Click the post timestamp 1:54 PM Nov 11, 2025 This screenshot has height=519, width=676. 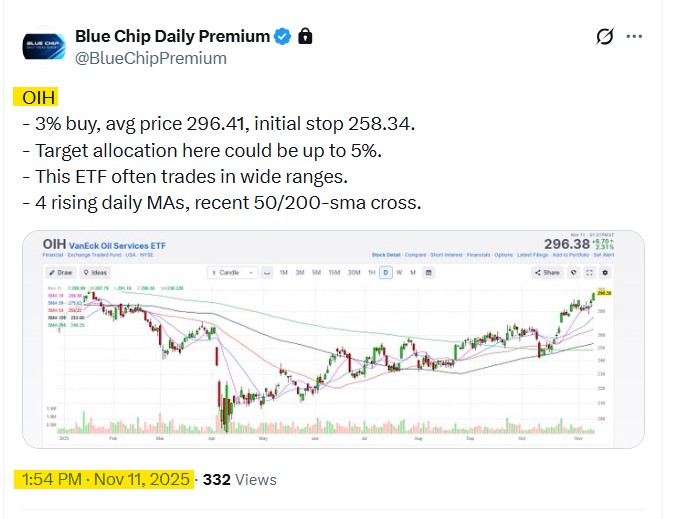[x=104, y=479]
